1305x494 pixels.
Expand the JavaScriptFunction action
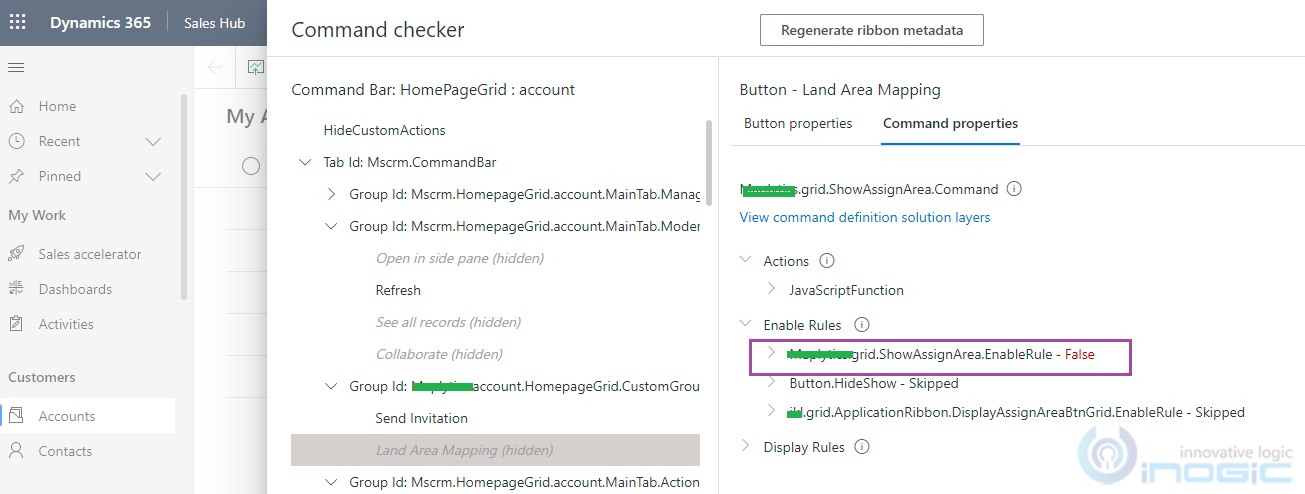pyautogui.click(x=771, y=290)
